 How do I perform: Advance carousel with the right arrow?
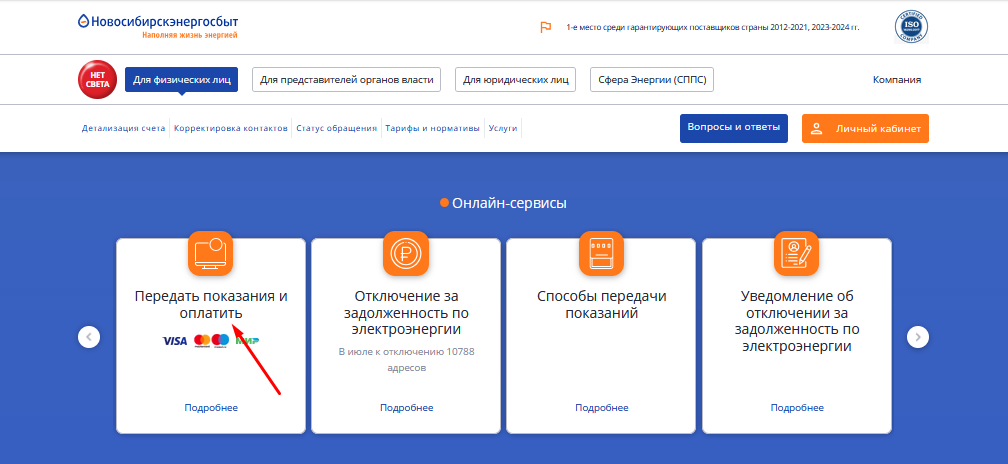(918, 337)
